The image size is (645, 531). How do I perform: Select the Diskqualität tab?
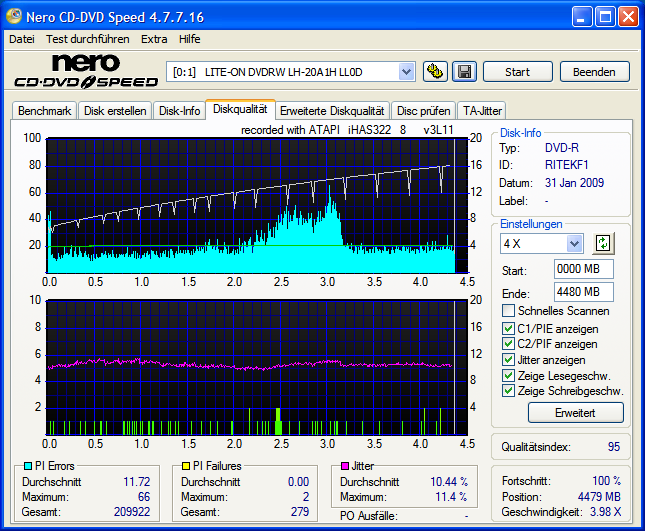[x=240, y=109]
